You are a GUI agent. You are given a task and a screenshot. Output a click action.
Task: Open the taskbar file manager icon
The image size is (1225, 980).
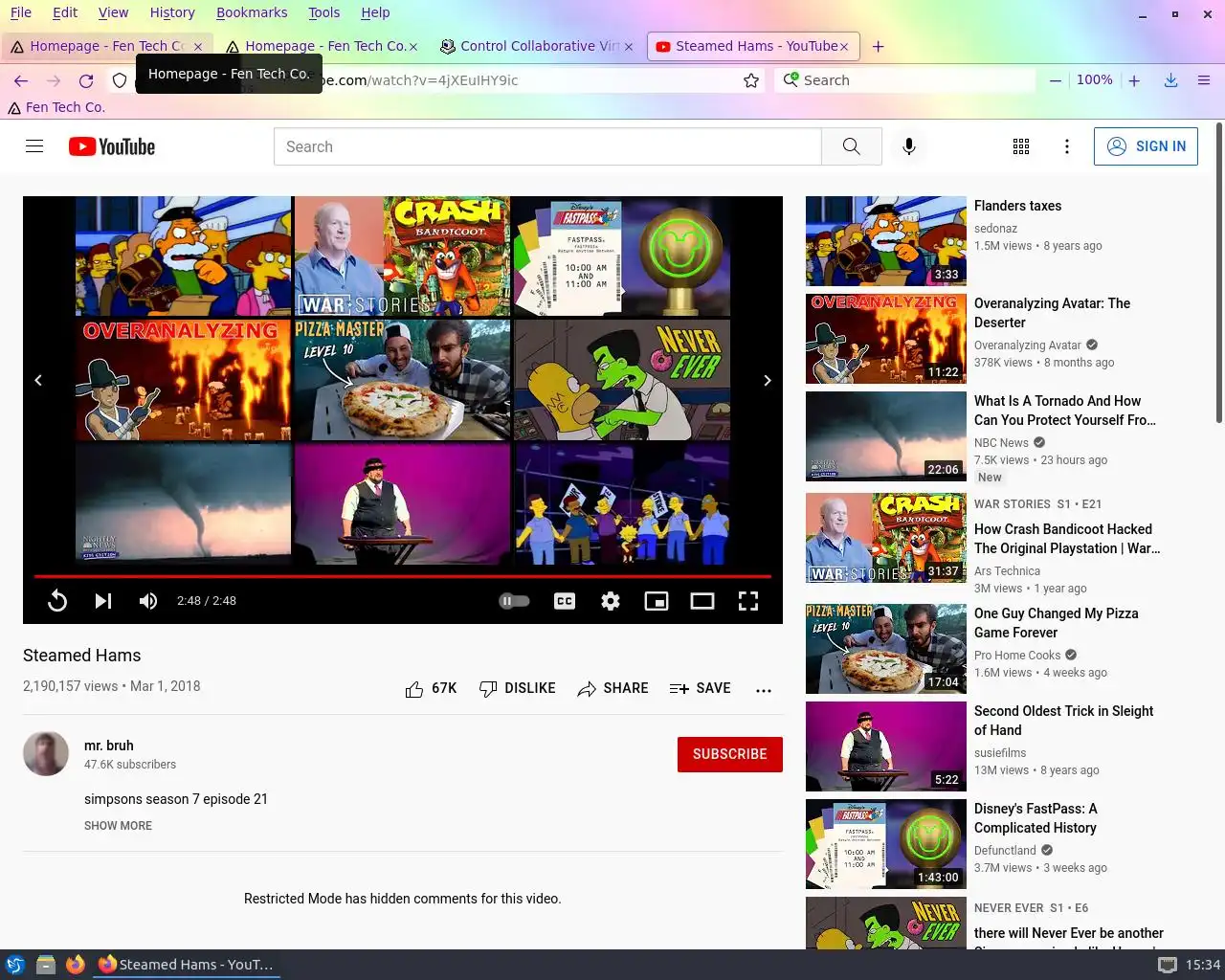45,965
